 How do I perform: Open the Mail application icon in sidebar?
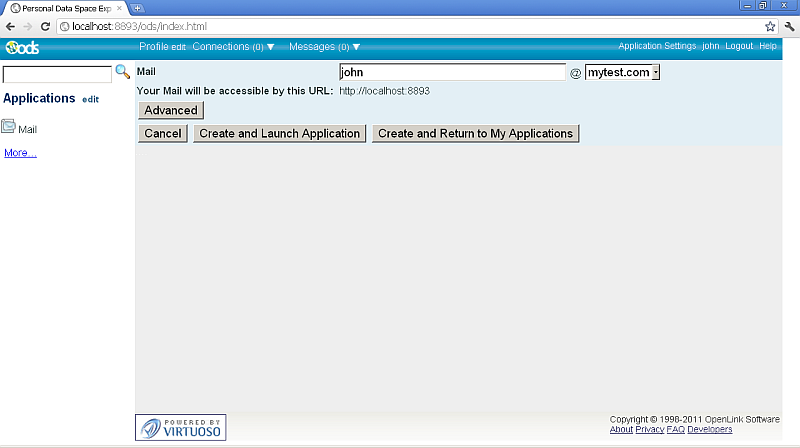(9, 128)
